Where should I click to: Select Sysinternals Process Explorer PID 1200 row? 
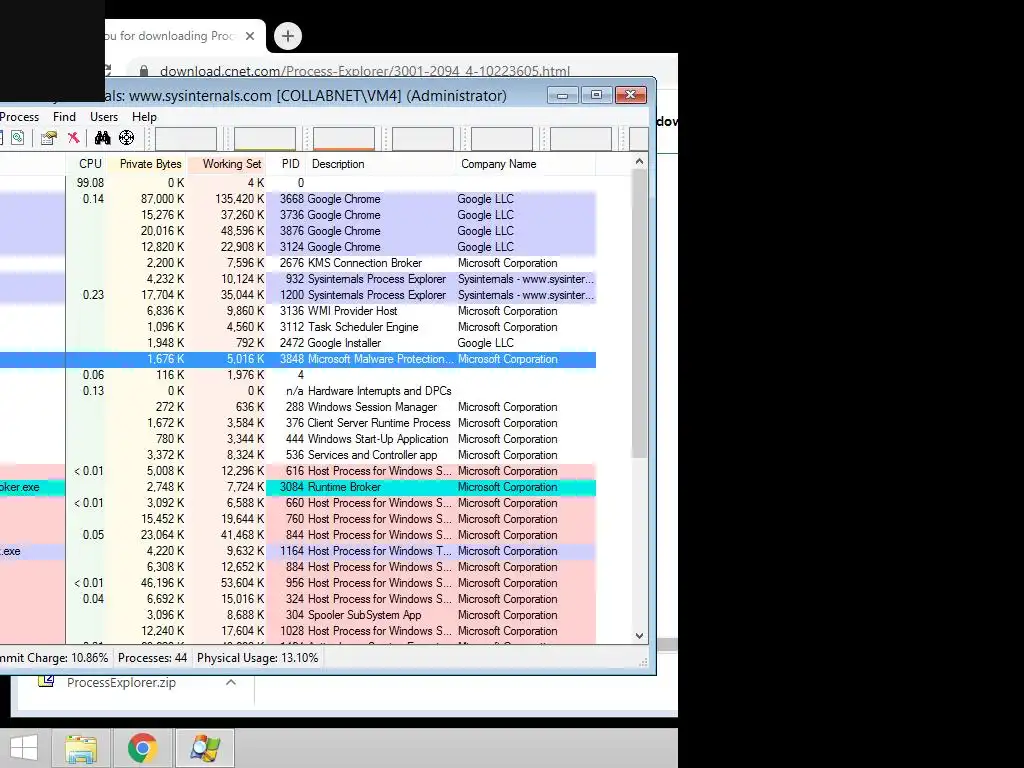[x=298, y=295]
